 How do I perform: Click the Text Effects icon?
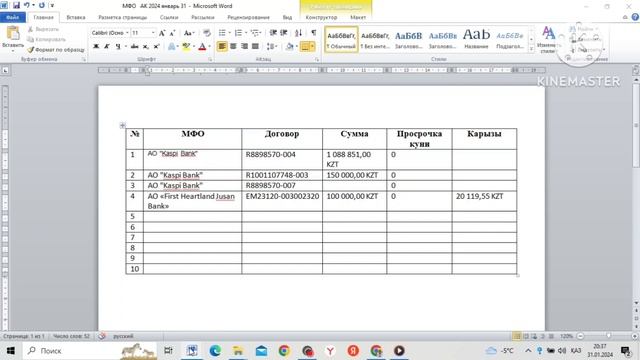coord(172,47)
